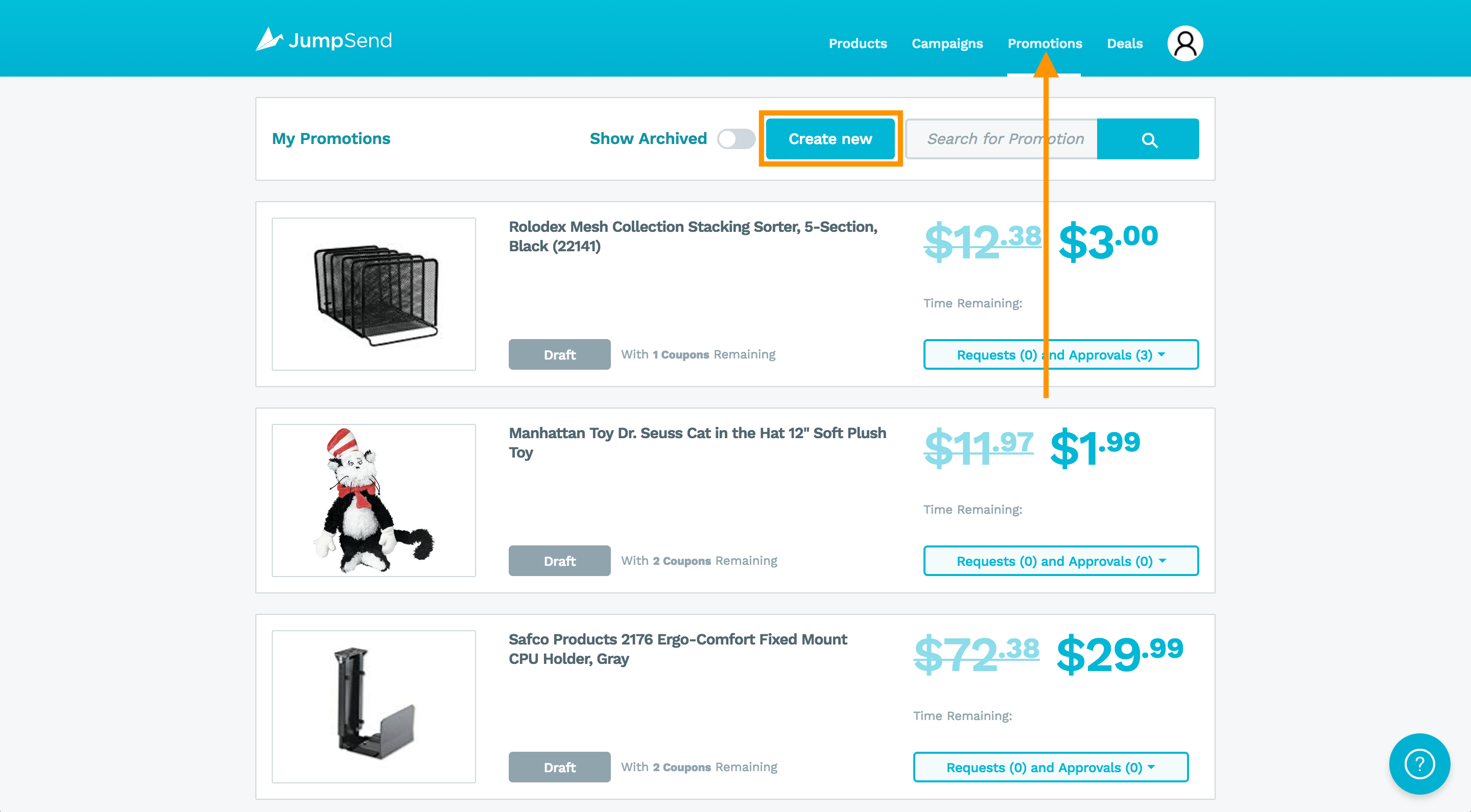This screenshot has height=812, width=1471.
Task: Go to the Products menu
Action: pyautogui.click(x=858, y=43)
